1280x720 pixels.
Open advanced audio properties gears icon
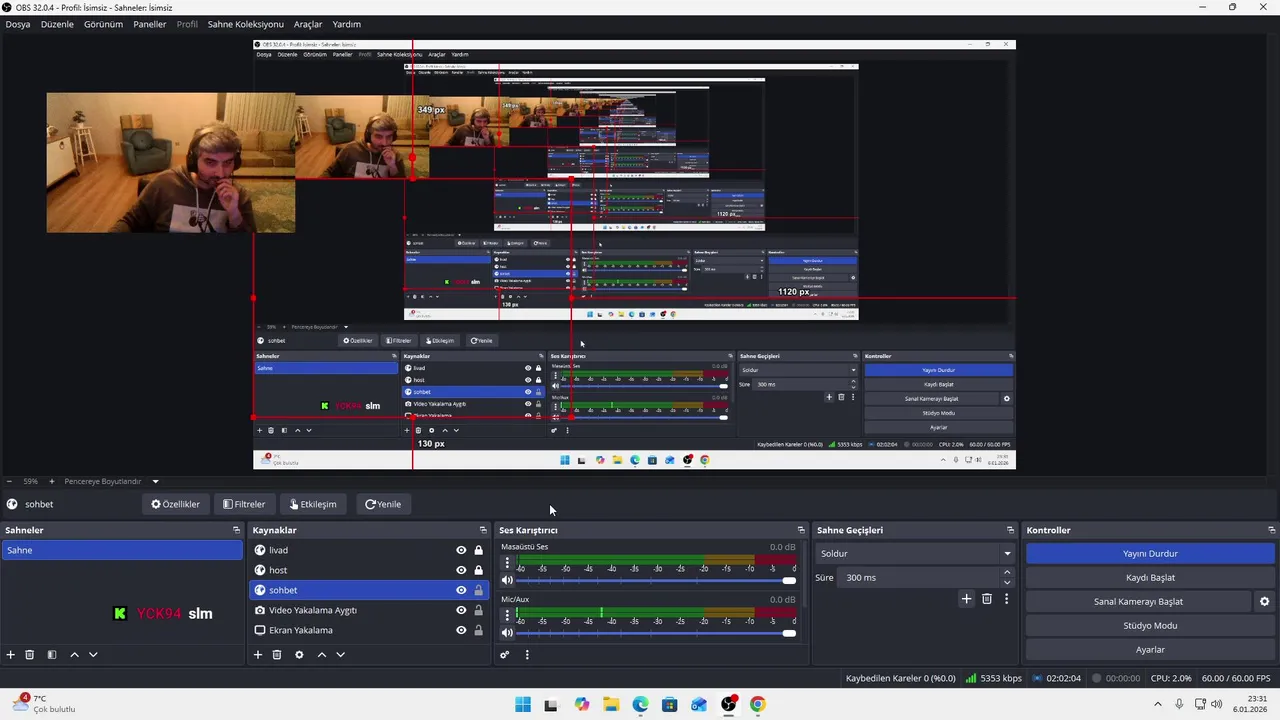505,655
